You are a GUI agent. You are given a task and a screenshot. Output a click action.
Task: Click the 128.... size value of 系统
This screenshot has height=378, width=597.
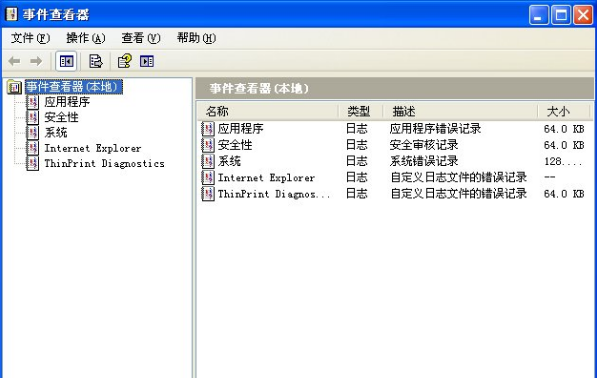pos(563,162)
